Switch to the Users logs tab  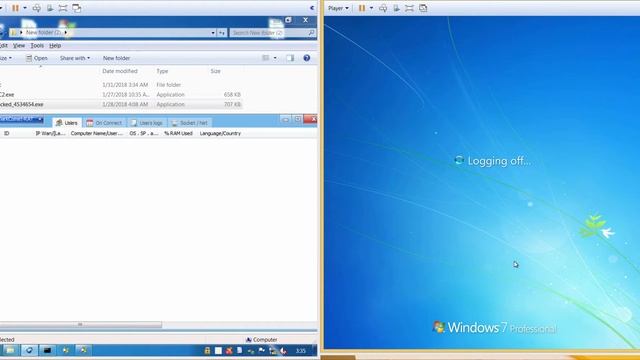click(147, 123)
